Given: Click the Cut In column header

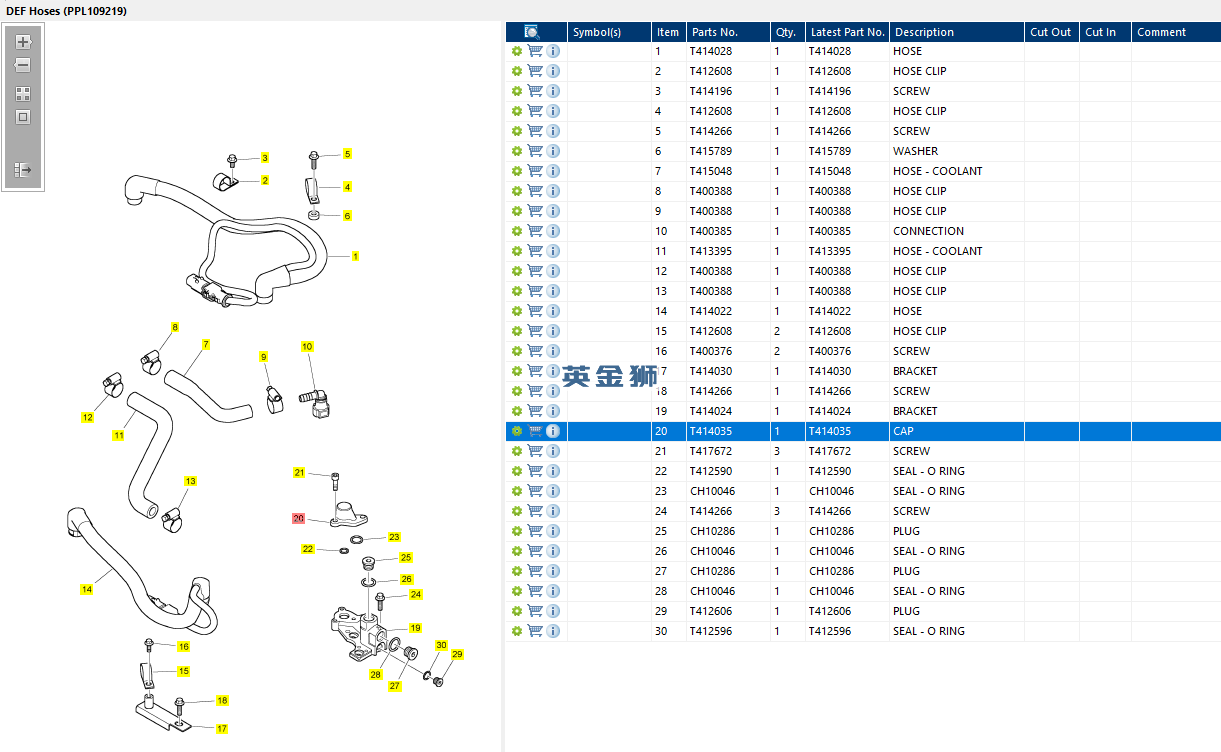Looking at the screenshot, I should (x=1105, y=32).
